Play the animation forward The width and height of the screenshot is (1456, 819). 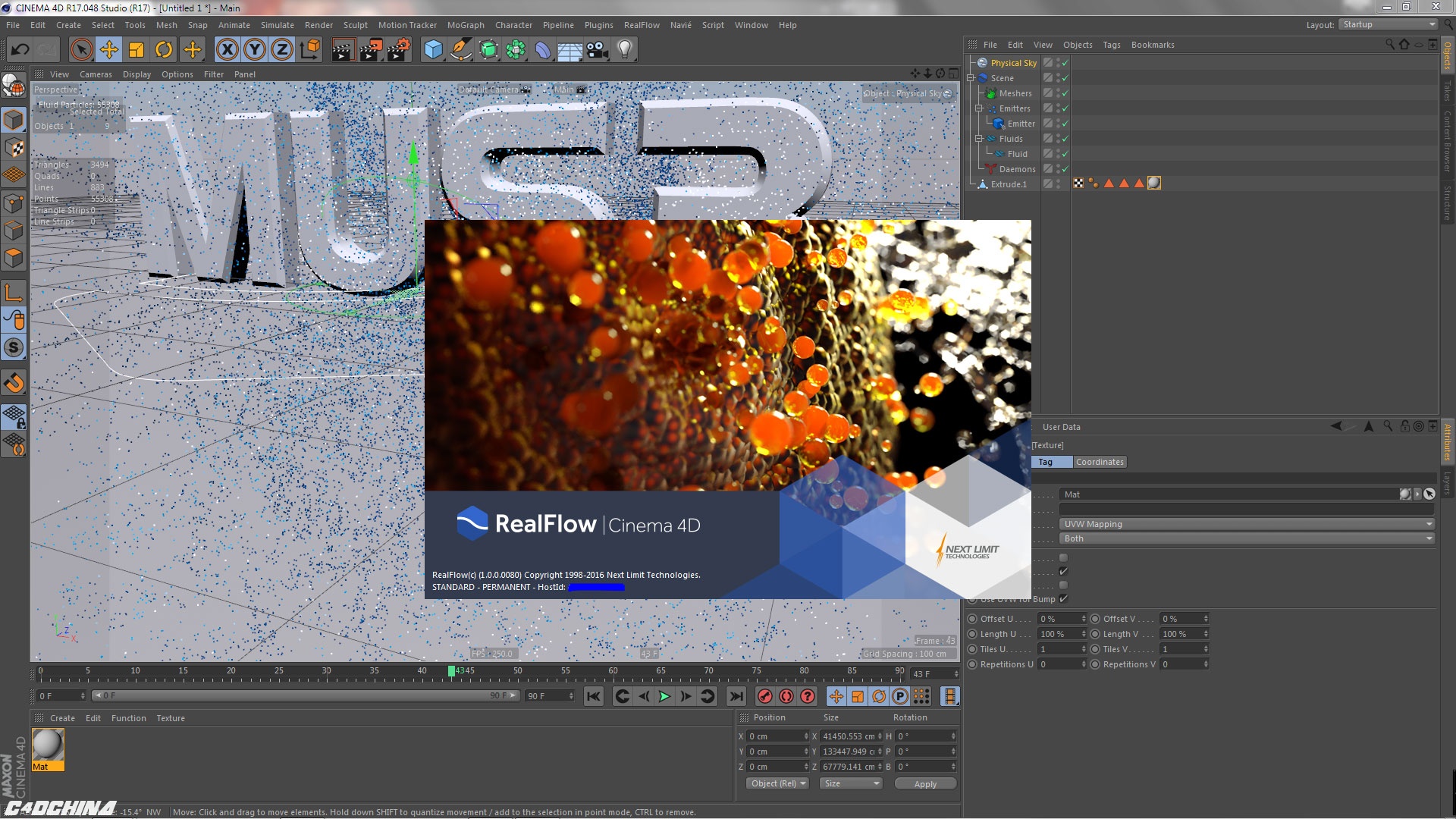[664, 696]
